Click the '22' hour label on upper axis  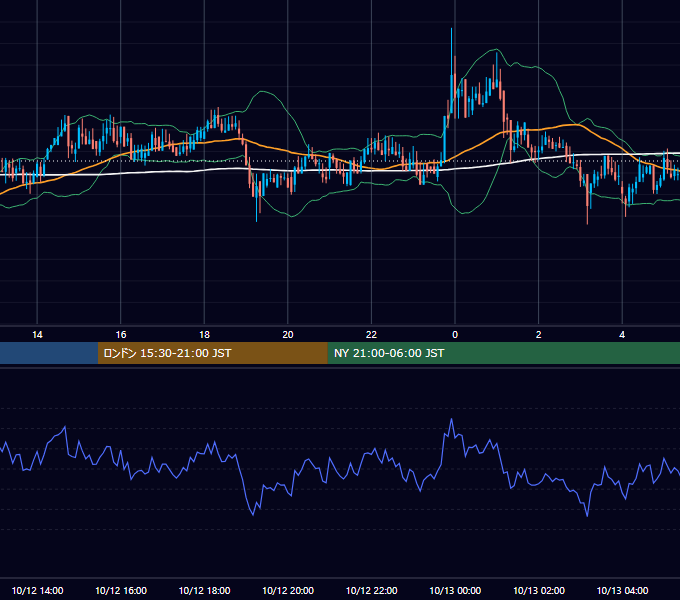(x=371, y=335)
